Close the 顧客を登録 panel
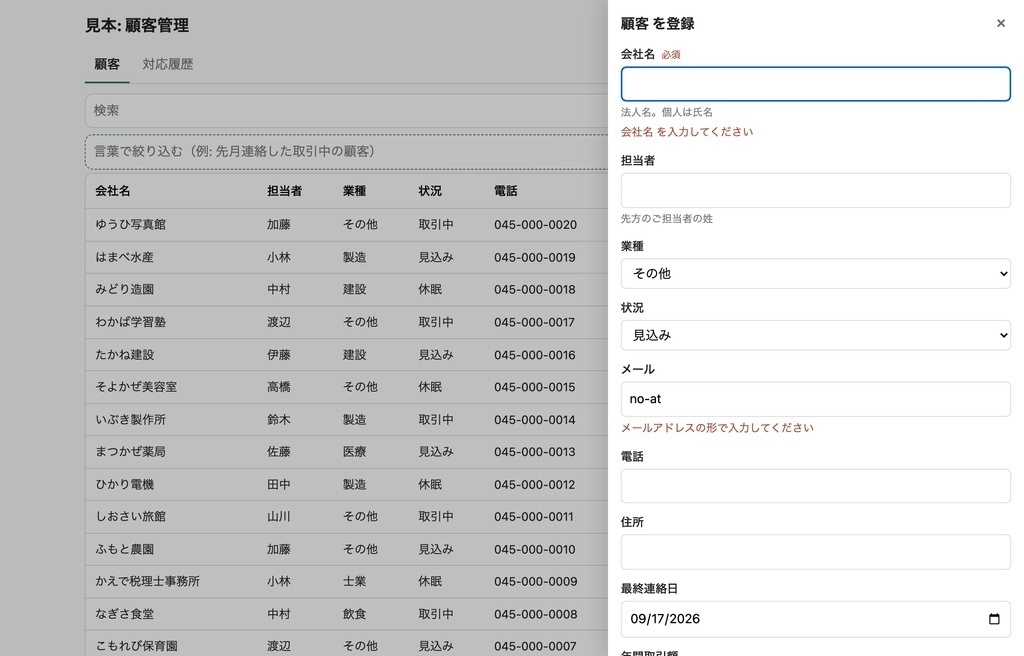The height and width of the screenshot is (656, 1024). pos(1000,24)
